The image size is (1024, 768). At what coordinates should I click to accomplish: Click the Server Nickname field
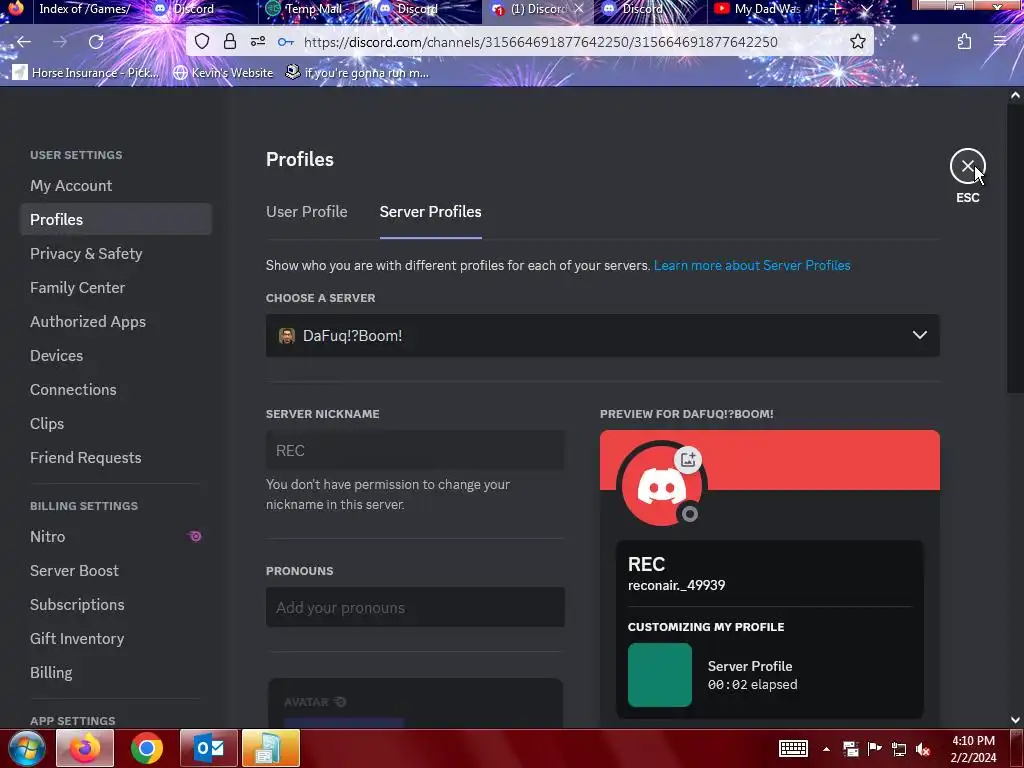415,450
